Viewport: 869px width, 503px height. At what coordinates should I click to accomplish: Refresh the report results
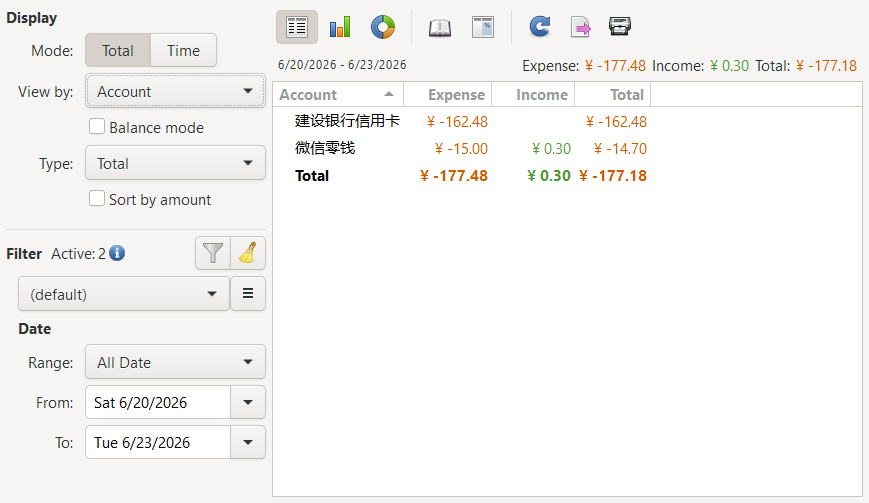(539, 27)
